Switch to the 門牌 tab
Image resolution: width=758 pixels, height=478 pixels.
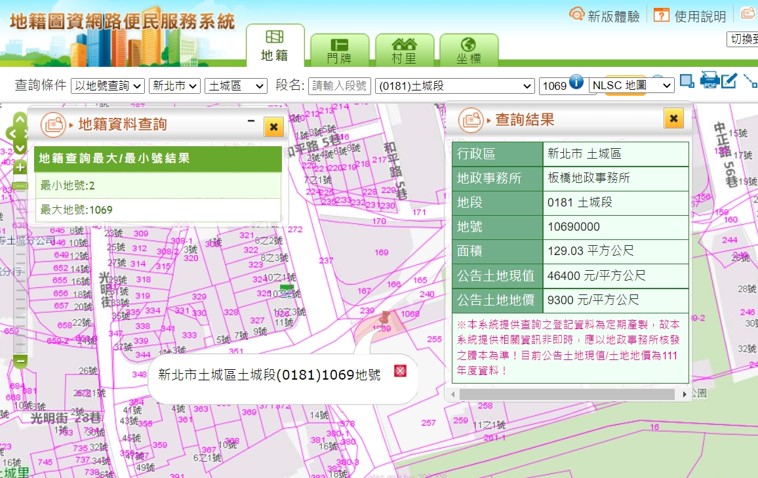coord(339,50)
